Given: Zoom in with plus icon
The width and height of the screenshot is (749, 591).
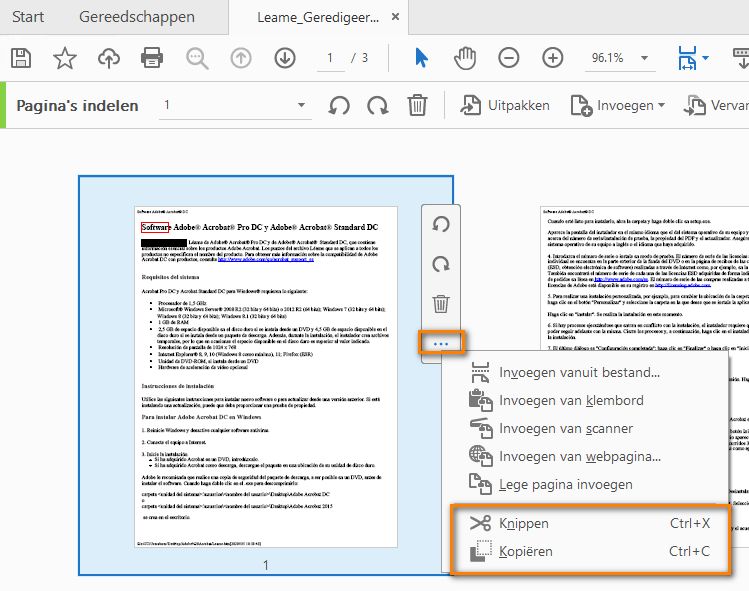Looking at the screenshot, I should click(x=553, y=58).
